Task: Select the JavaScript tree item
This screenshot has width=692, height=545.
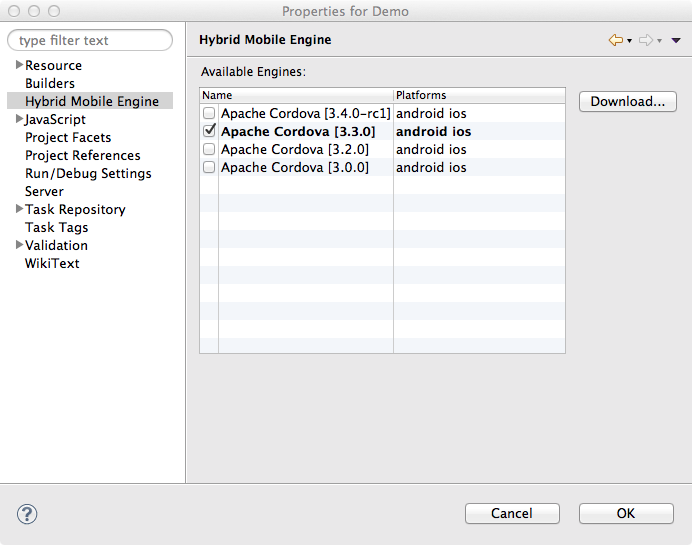Action: (x=55, y=120)
